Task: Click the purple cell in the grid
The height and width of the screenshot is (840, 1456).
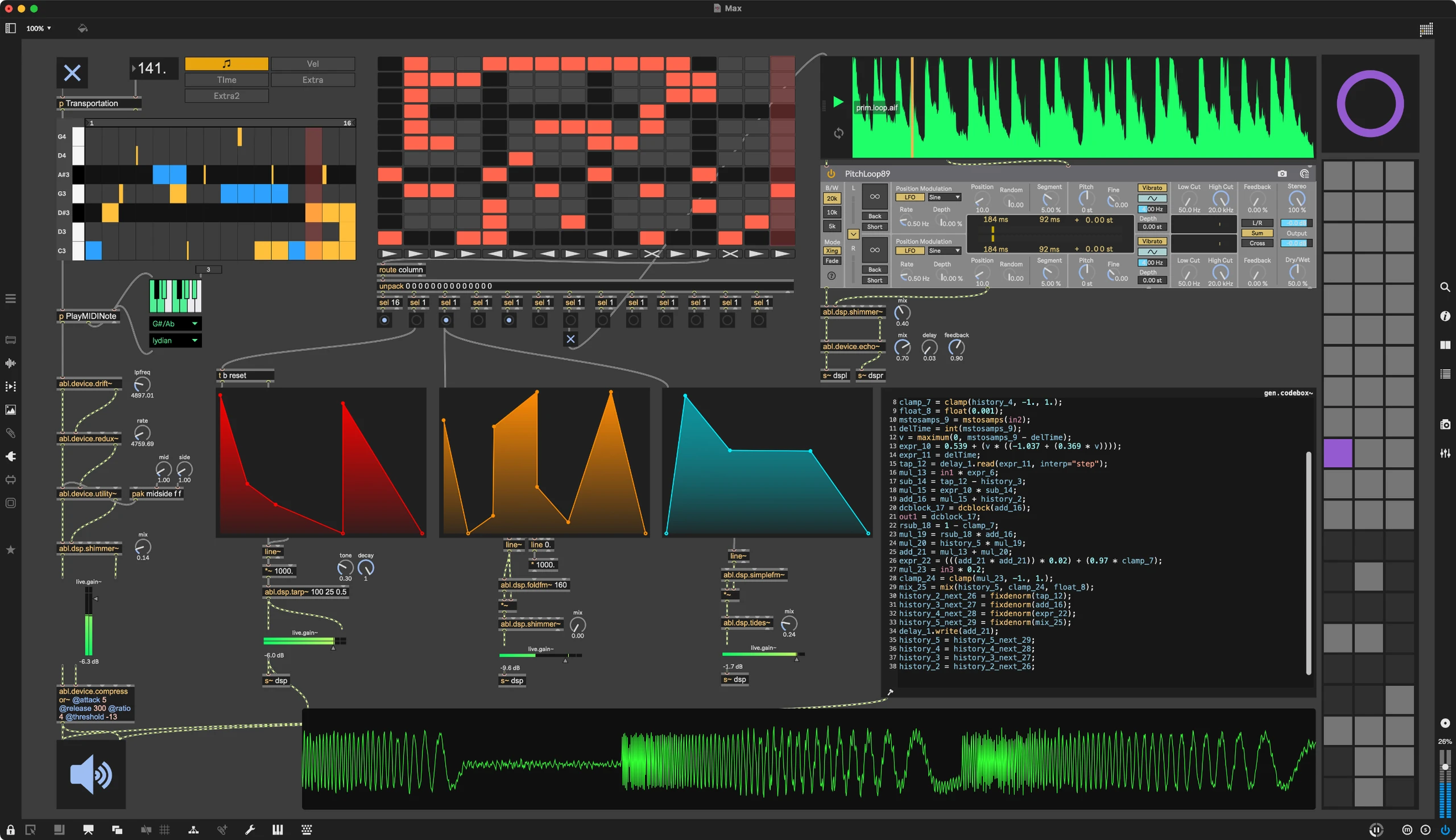Action: (1337, 453)
